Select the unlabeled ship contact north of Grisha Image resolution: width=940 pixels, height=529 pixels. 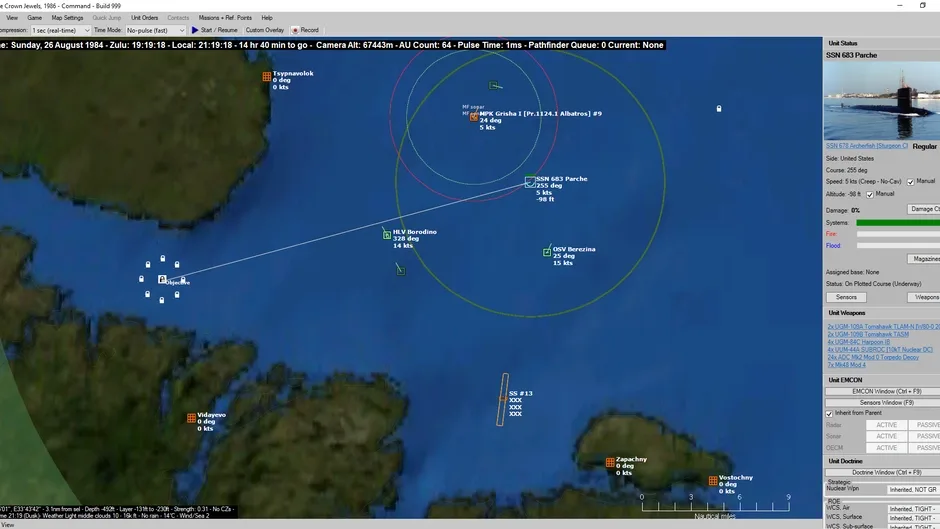[493, 86]
